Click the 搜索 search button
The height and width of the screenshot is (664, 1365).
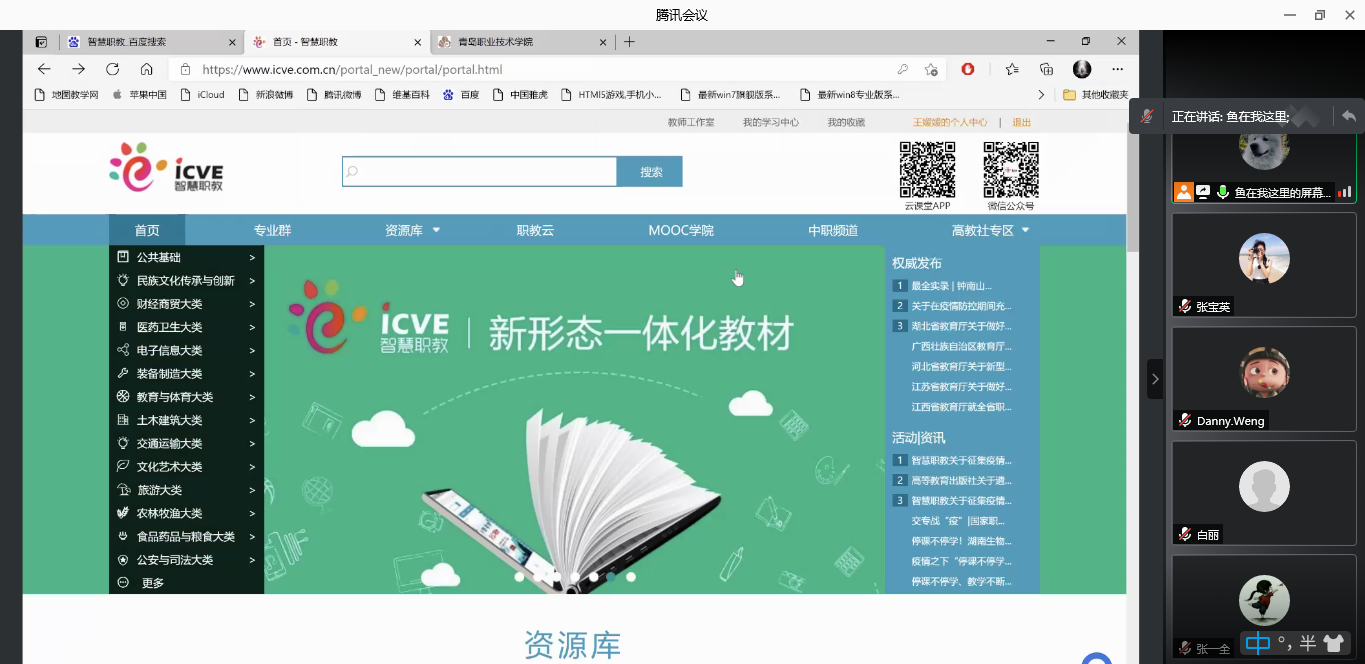point(650,172)
